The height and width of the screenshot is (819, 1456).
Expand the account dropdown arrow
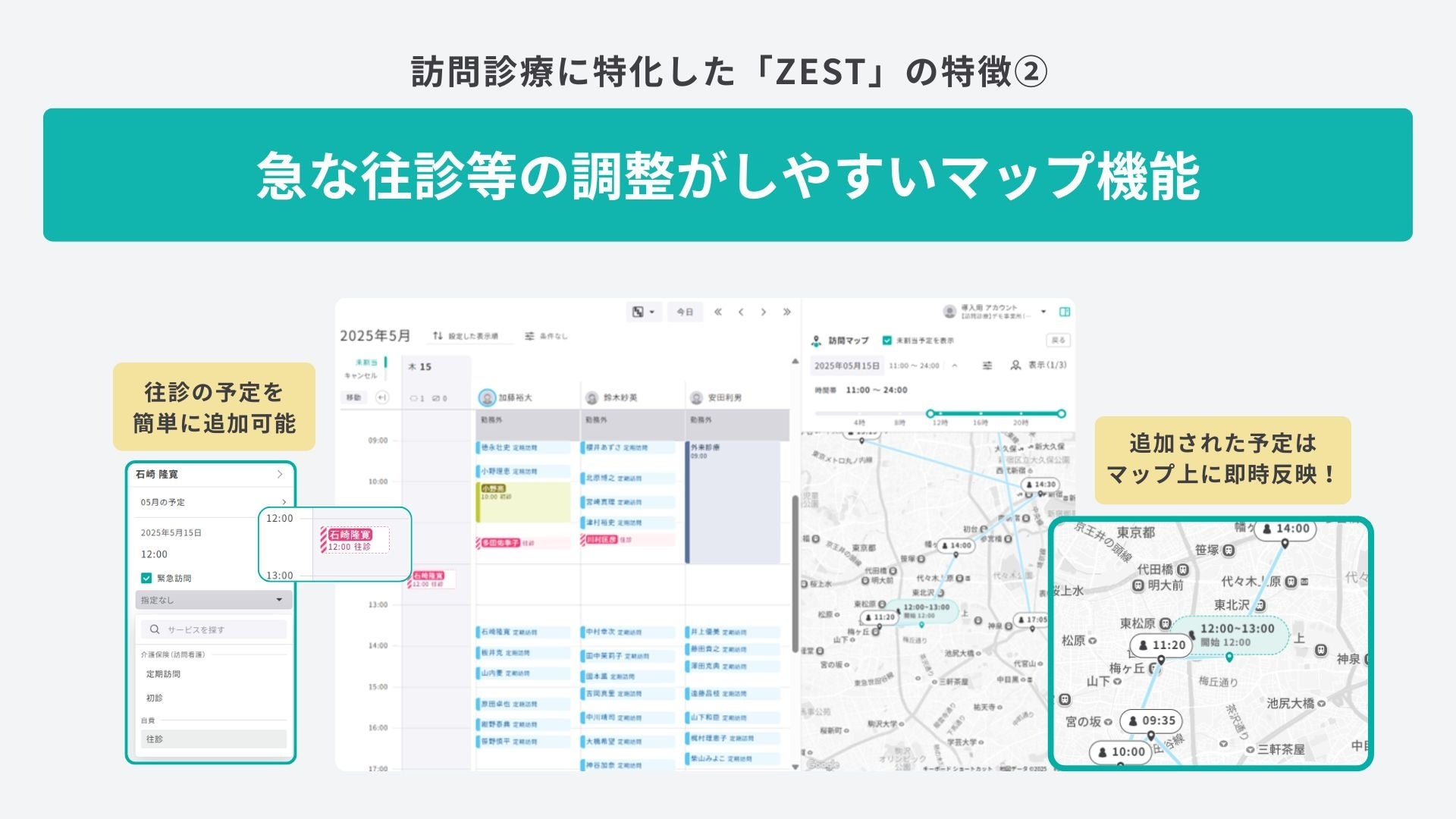(1043, 312)
